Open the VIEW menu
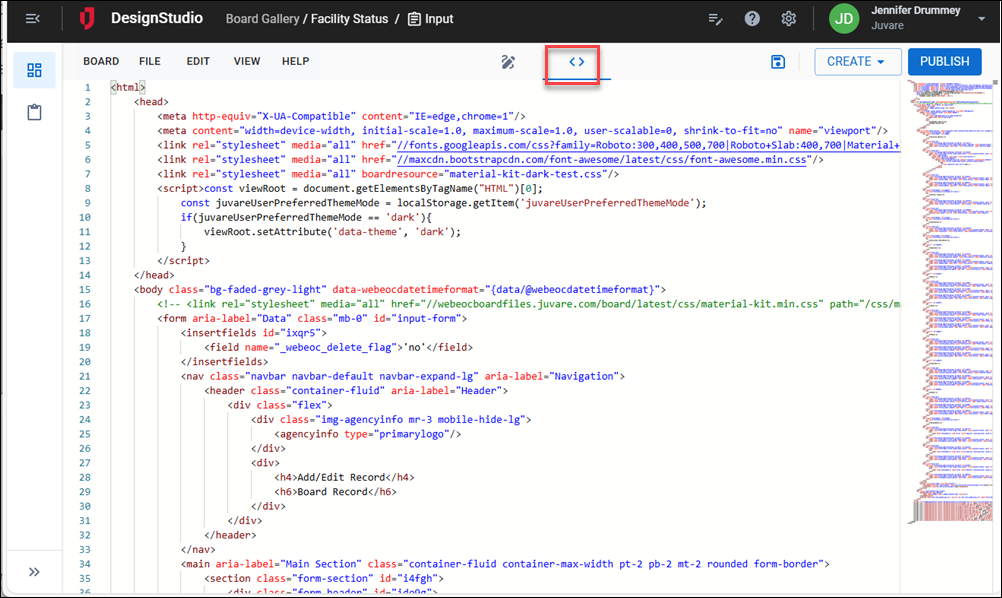This screenshot has height=598, width=1002. click(247, 62)
